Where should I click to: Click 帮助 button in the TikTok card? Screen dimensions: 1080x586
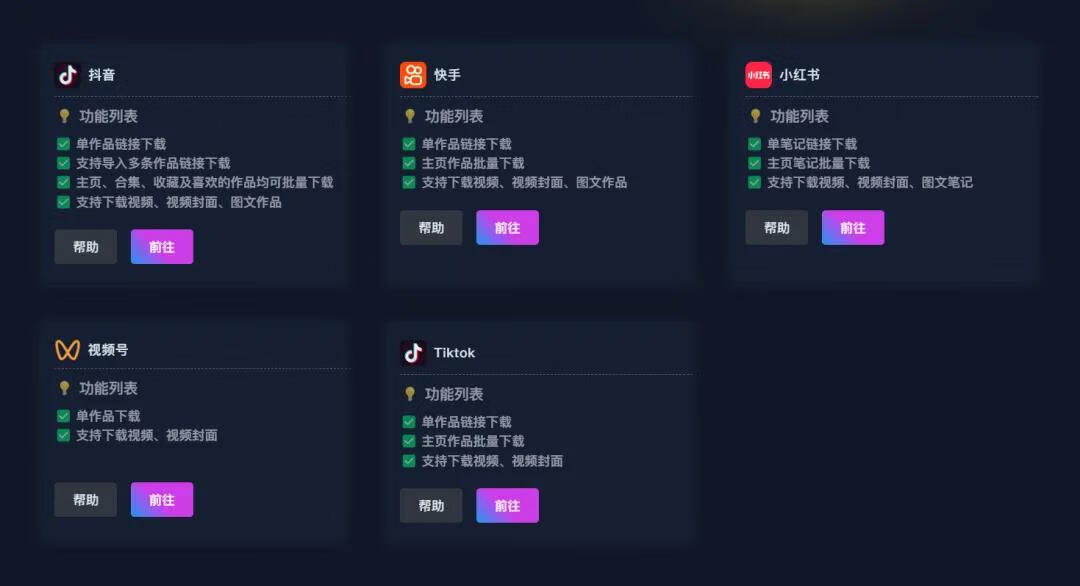click(431, 505)
